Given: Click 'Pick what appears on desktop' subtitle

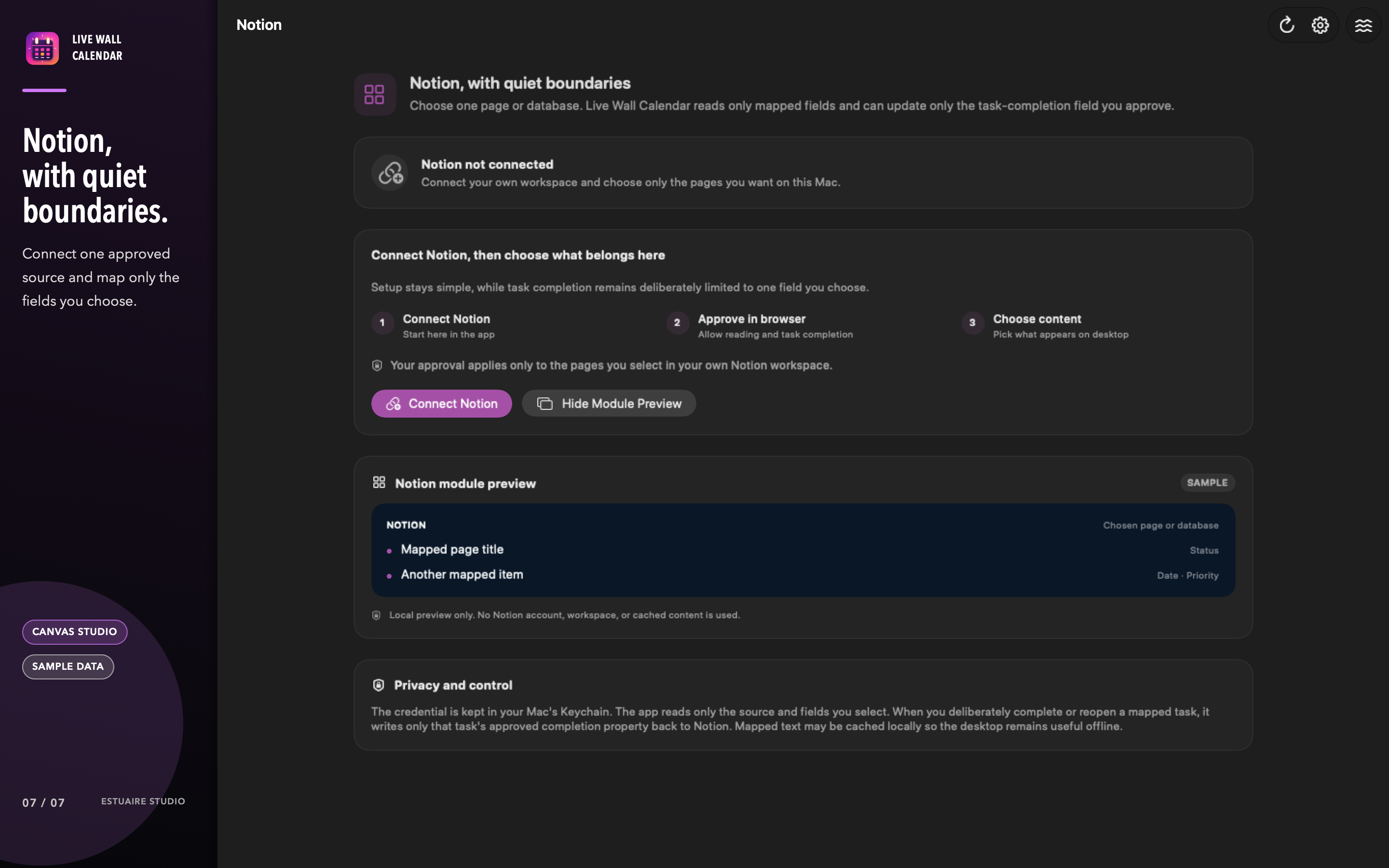Looking at the screenshot, I should pos(1061,335).
